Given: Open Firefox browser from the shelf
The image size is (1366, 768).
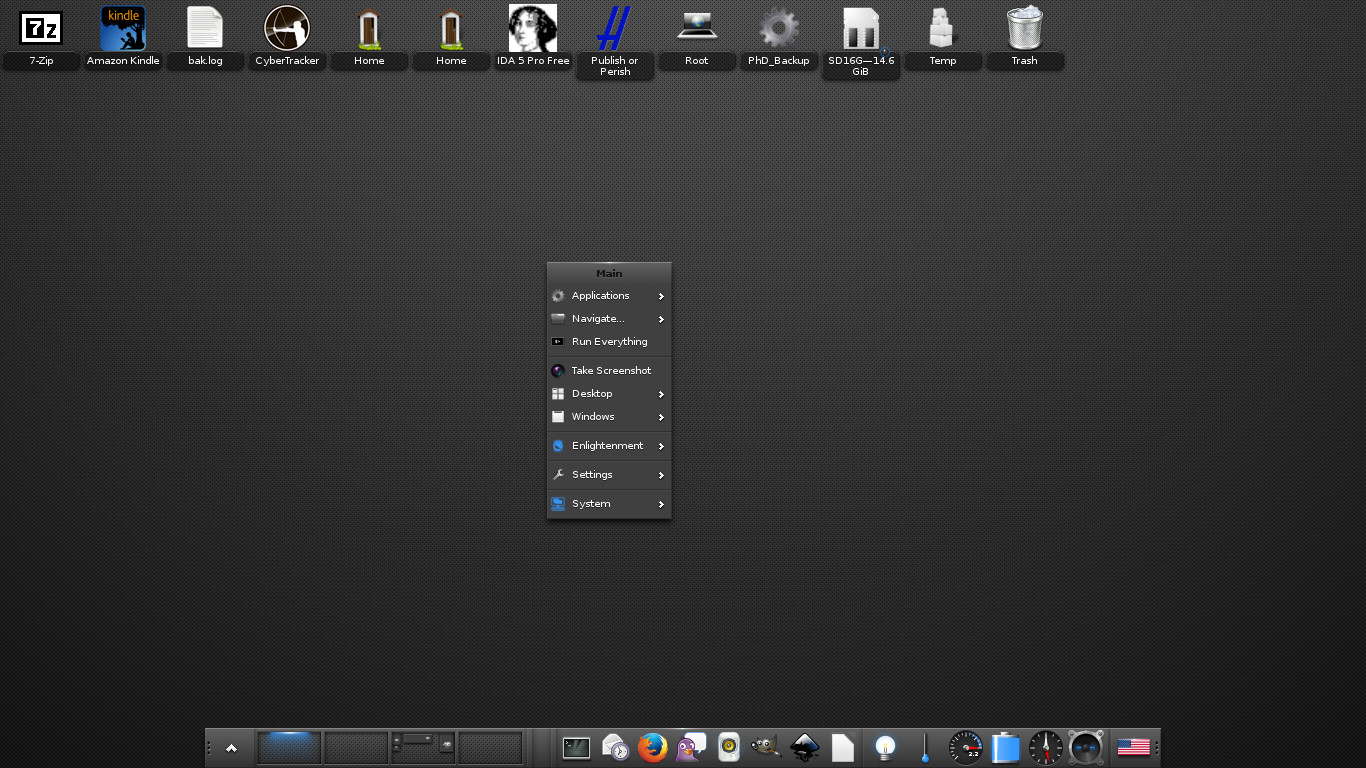Looking at the screenshot, I should point(652,747).
